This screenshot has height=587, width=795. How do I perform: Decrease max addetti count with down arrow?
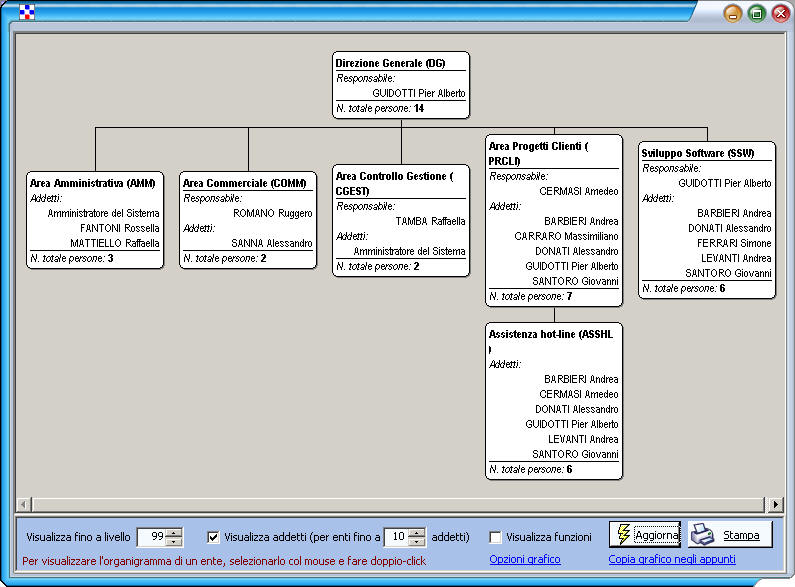click(417, 542)
